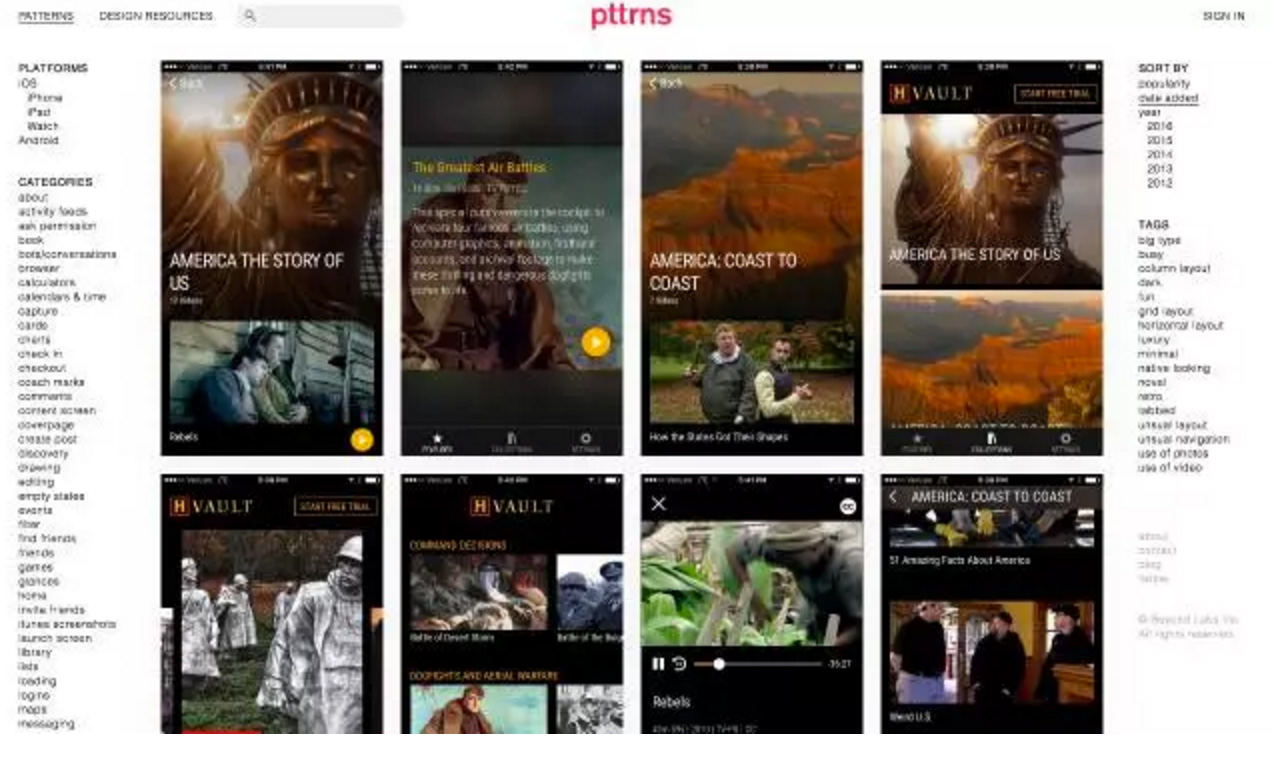This screenshot has width=1282, height=762.
Task: Filter platforms by iPad
Action: point(39,112)
